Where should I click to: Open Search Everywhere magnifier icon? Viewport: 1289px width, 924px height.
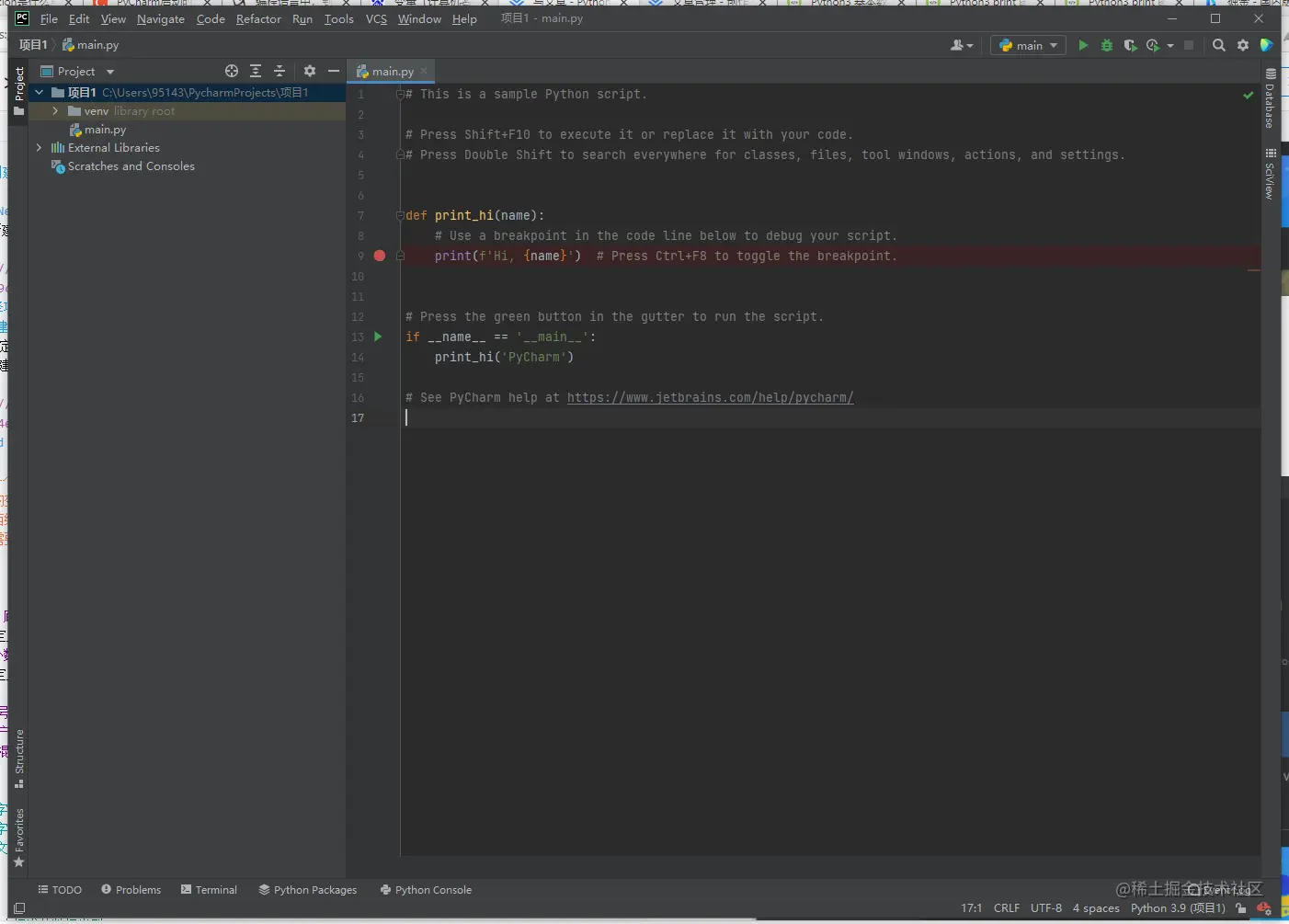1219,45
